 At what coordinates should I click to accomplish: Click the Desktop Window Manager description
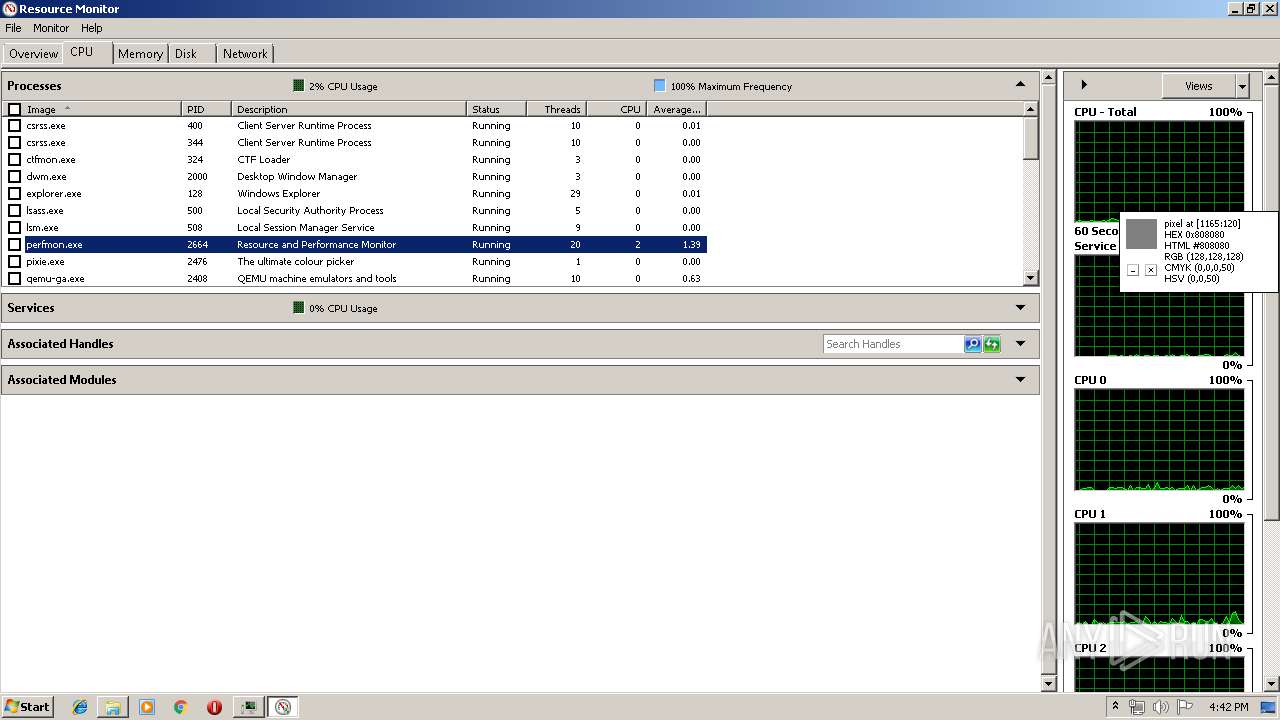click(297, 177)
